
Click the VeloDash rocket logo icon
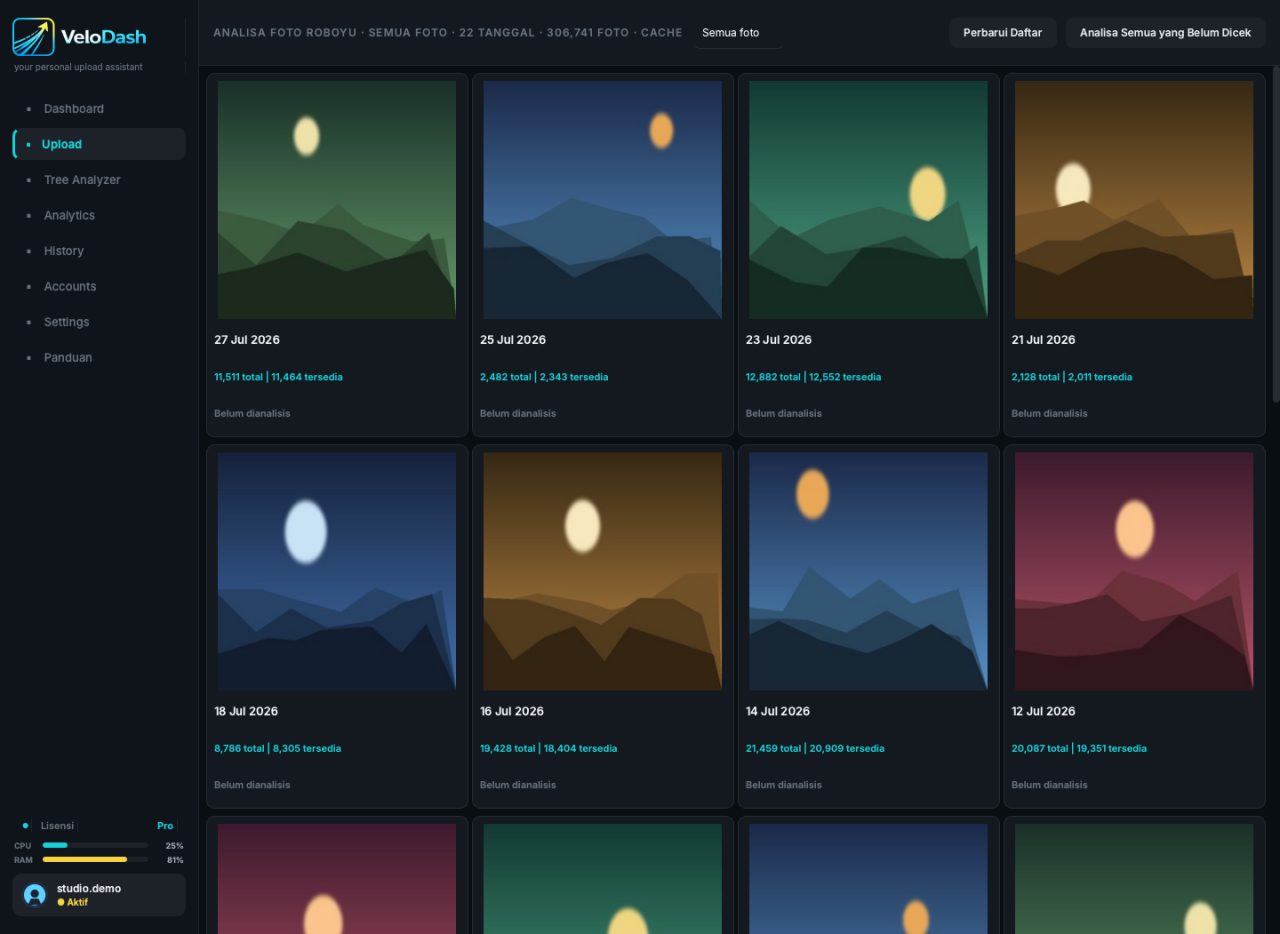coord(33,37)
